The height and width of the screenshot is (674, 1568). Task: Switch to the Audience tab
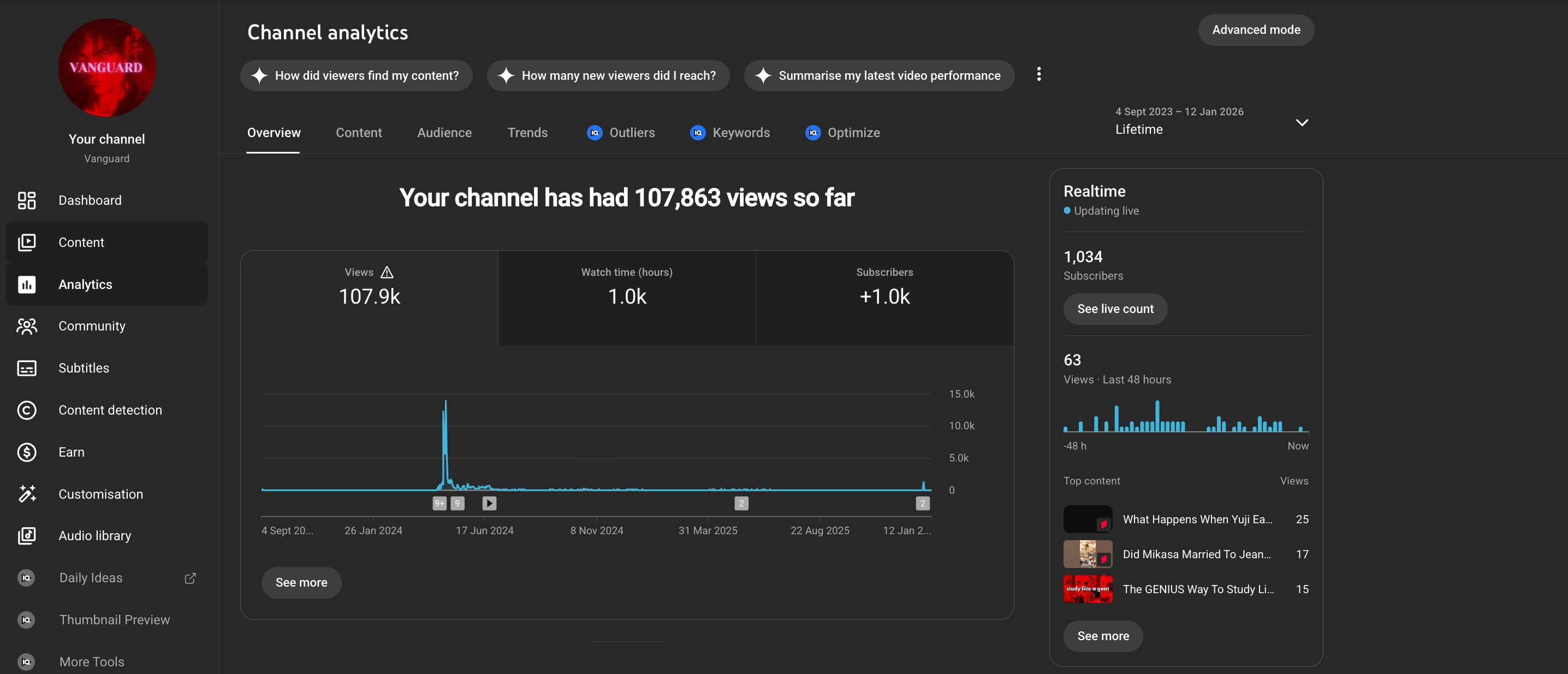[444, 133]
